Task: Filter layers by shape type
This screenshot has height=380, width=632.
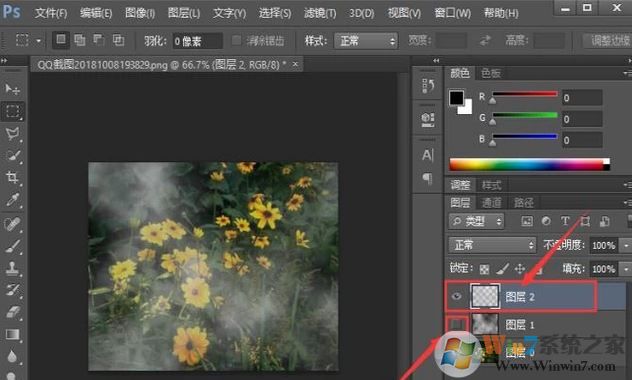Action: [585, 221]
